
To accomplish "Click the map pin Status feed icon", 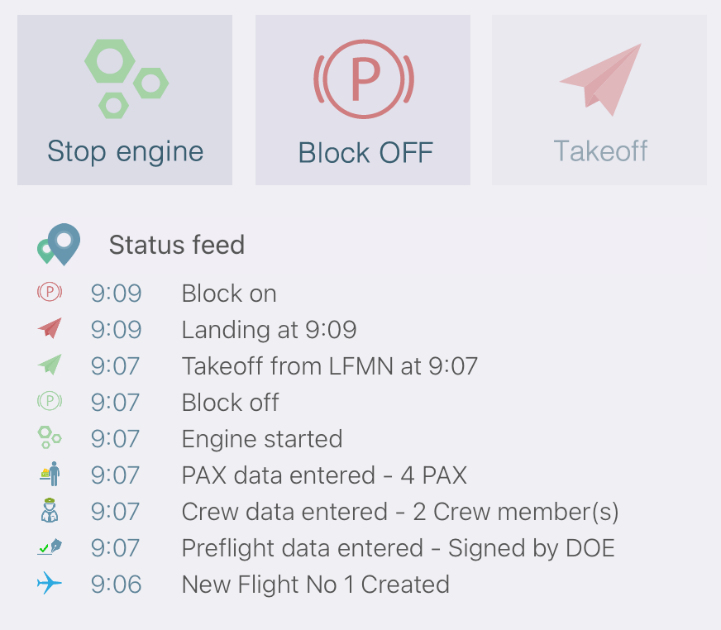I will 58,244.
